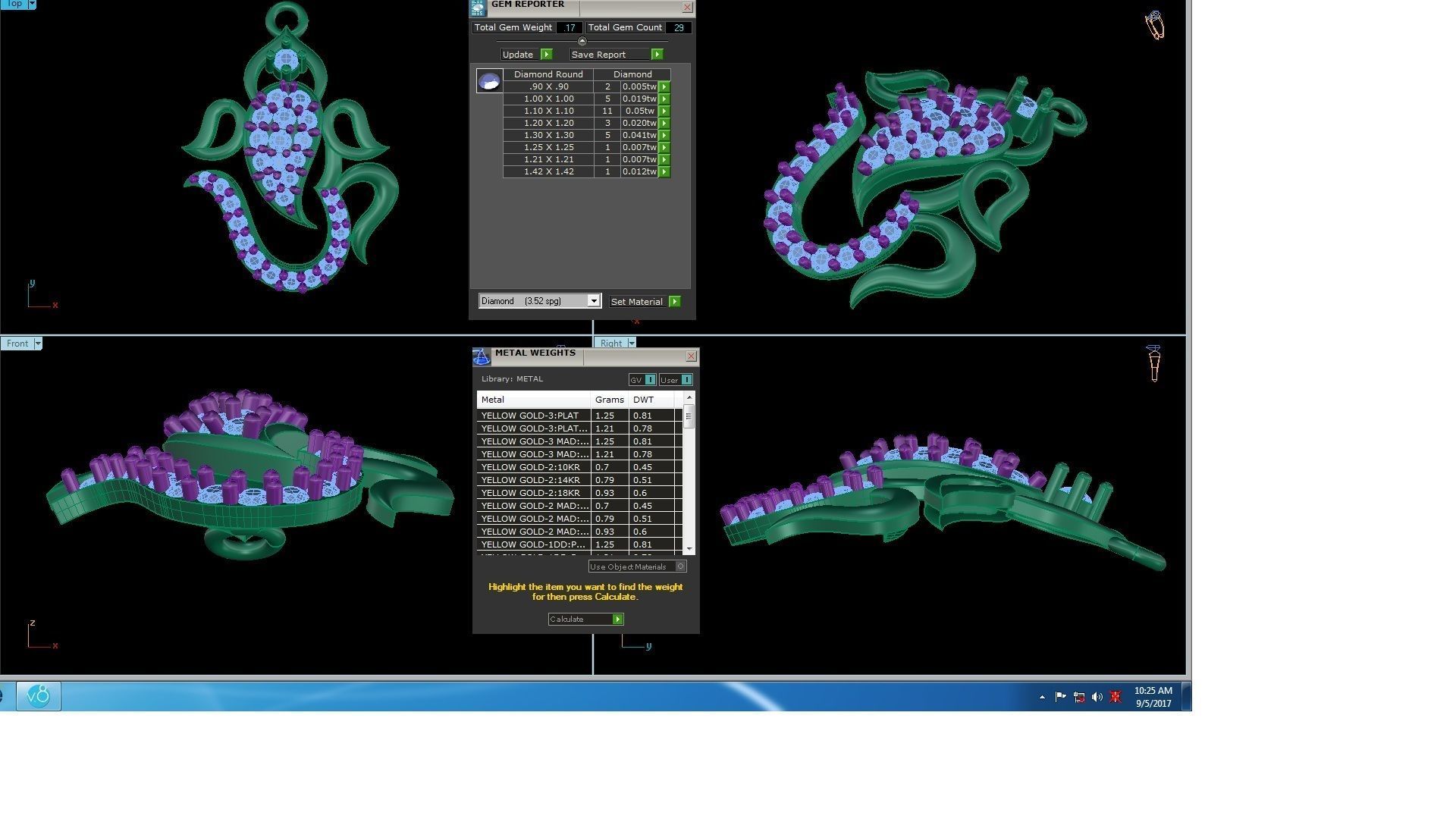The image size is (1456, 819).
Task: Click green arrow for 1.42 X 1.42 row
Action: pos(664,172)
